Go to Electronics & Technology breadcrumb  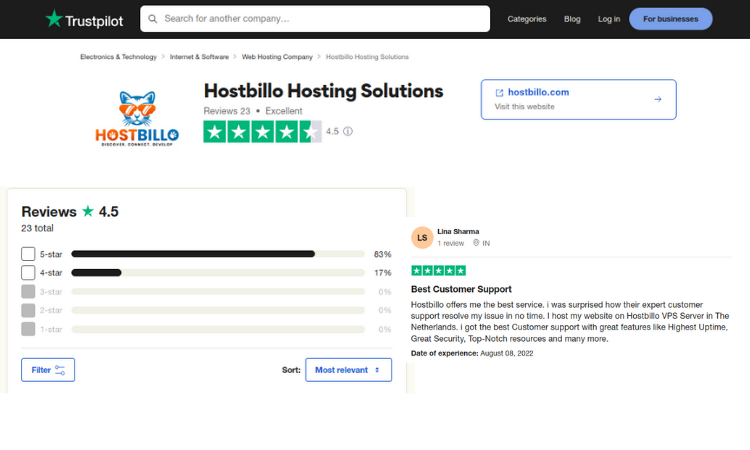[118, 57]
